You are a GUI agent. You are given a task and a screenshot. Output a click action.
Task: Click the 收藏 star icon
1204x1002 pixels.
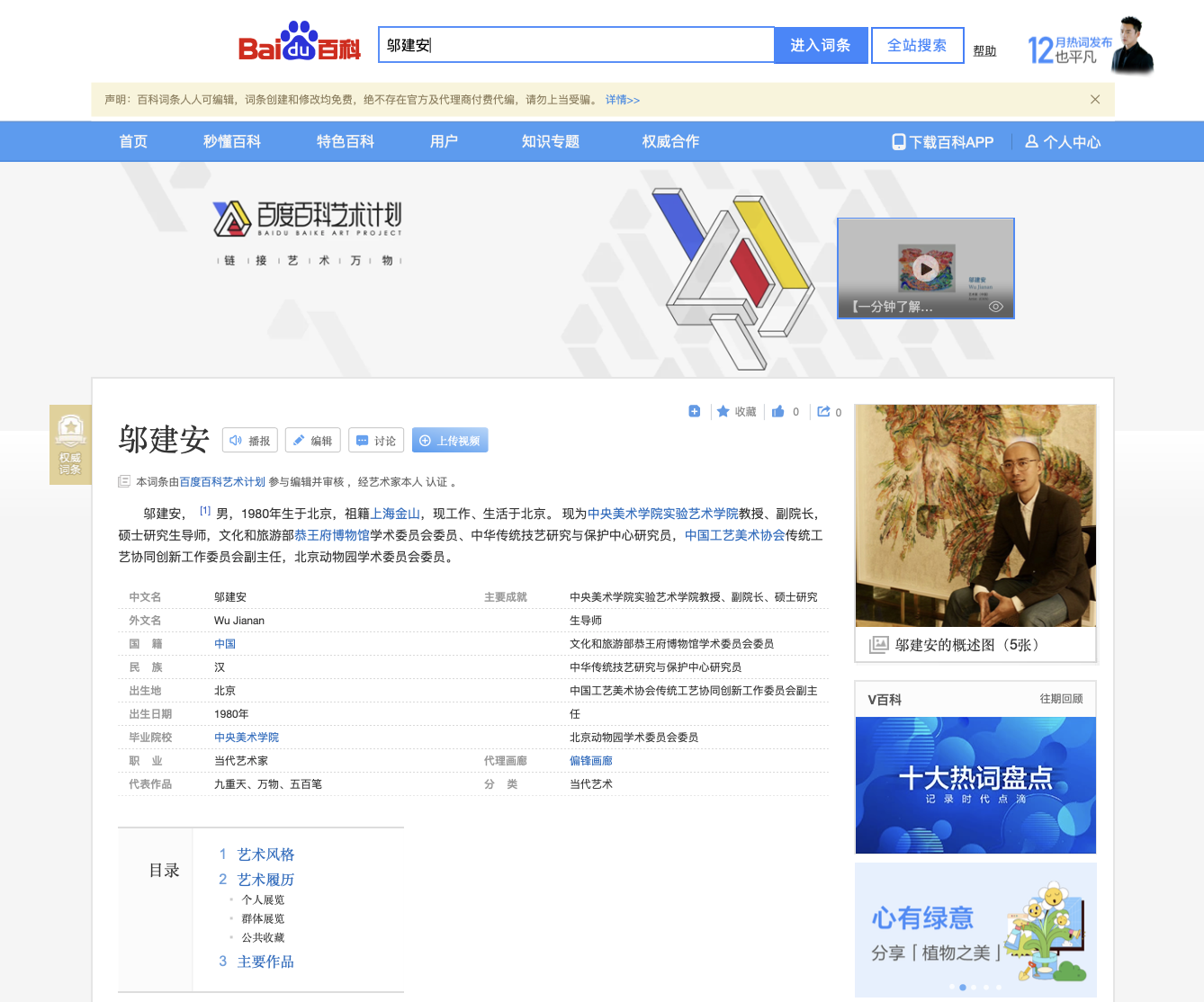(x=723, y=411)
